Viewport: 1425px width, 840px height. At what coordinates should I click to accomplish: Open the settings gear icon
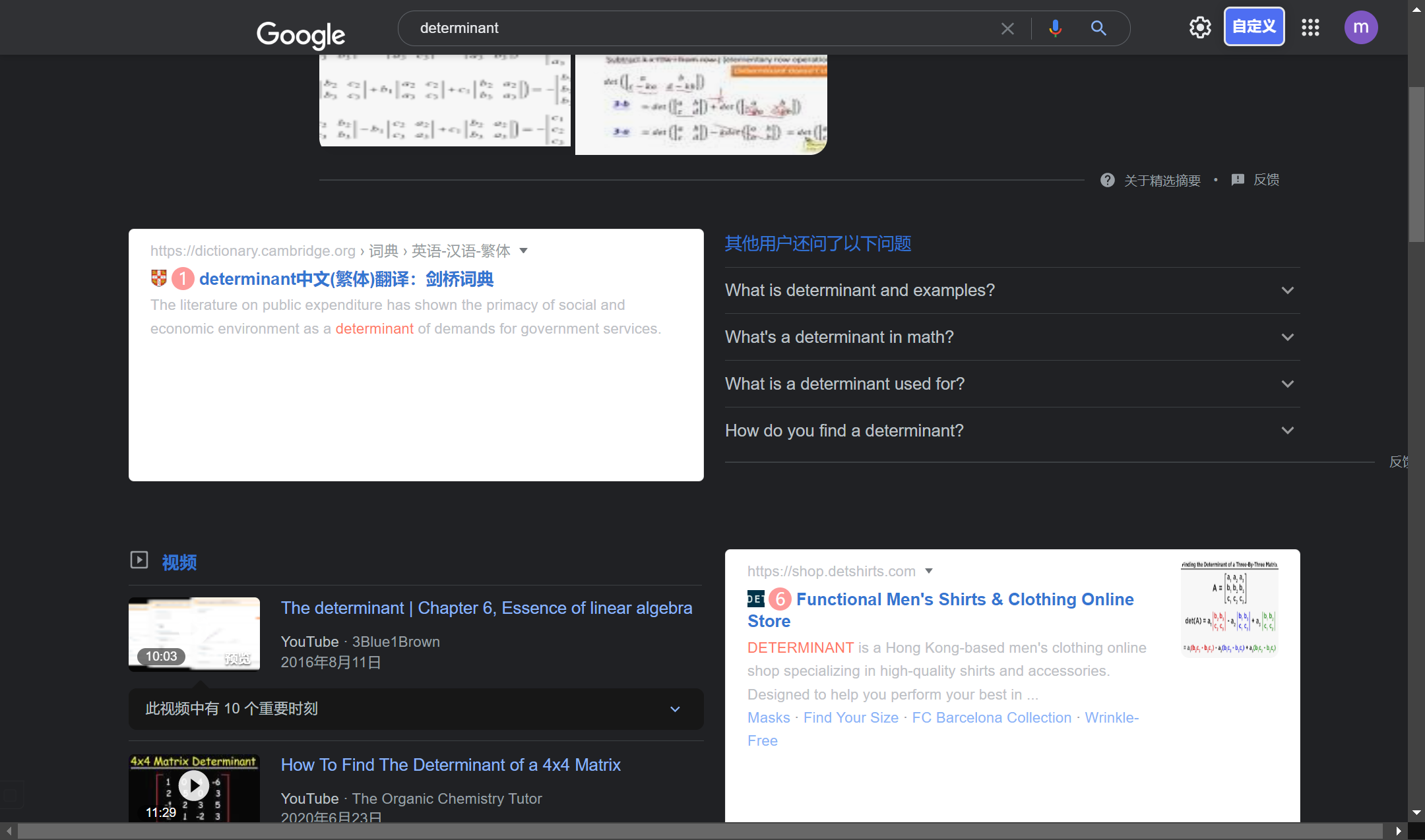1200,27
